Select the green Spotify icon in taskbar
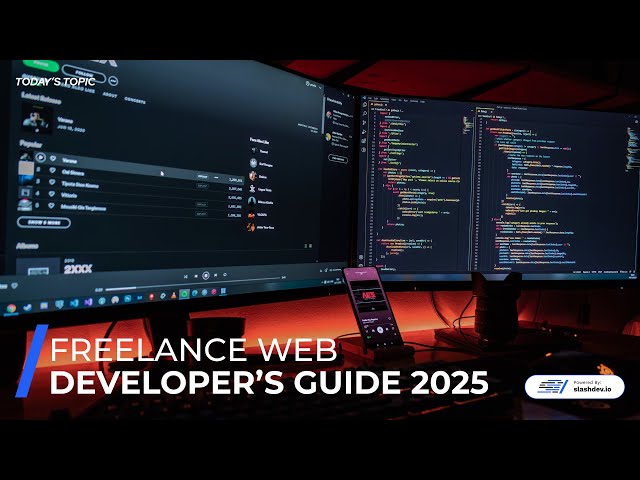This screenshot has height=480, width=640. tap(184, 294)
